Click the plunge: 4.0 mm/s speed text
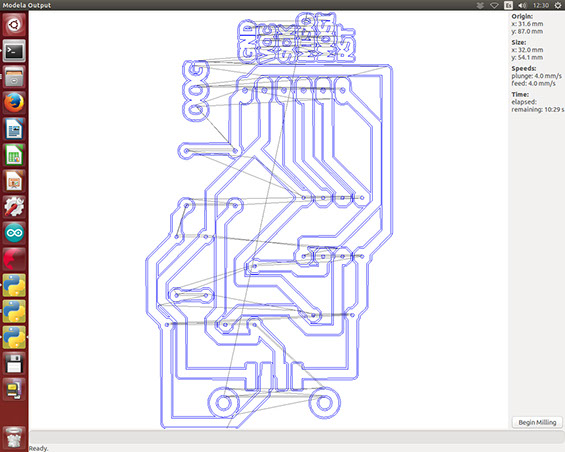 point(537,76)
